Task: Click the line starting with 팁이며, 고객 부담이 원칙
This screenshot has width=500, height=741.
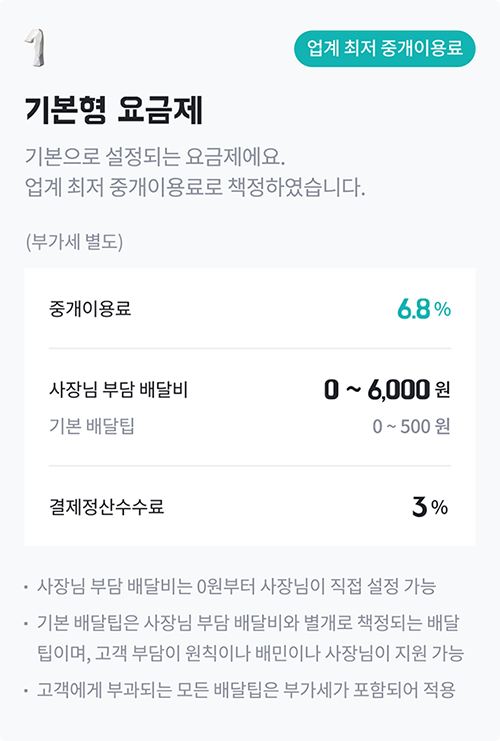Action: coord(250,653)
